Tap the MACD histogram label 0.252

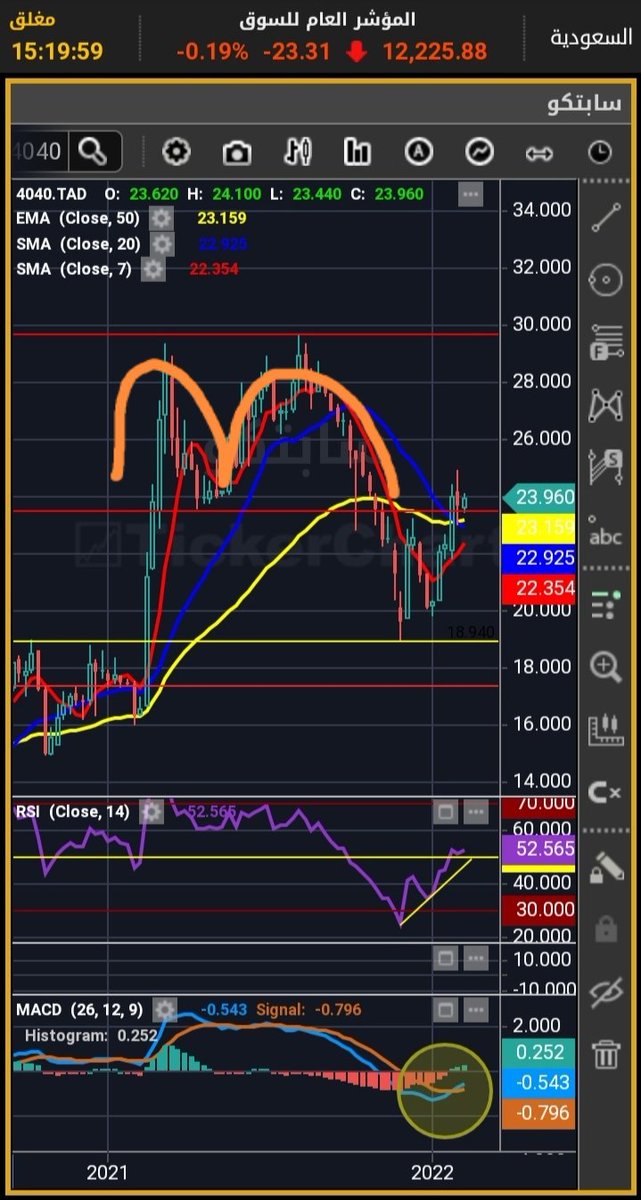click(x=538, y=1051)
